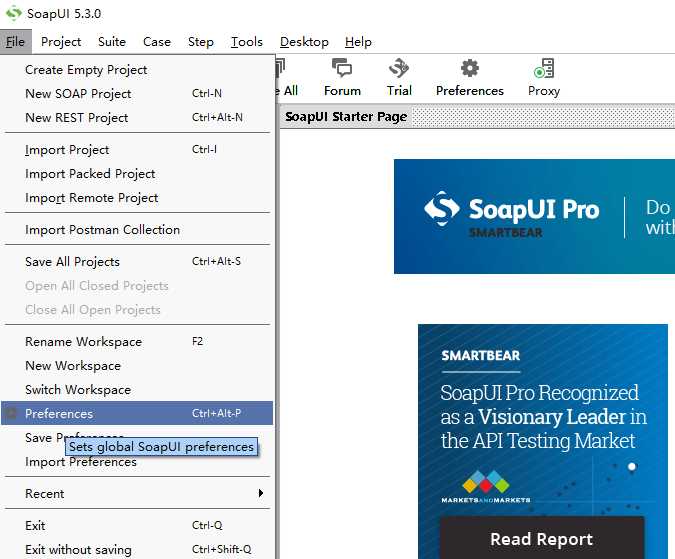Screen dimensions: 675x559
Task: Click Save All Projects
Action: 137,262
